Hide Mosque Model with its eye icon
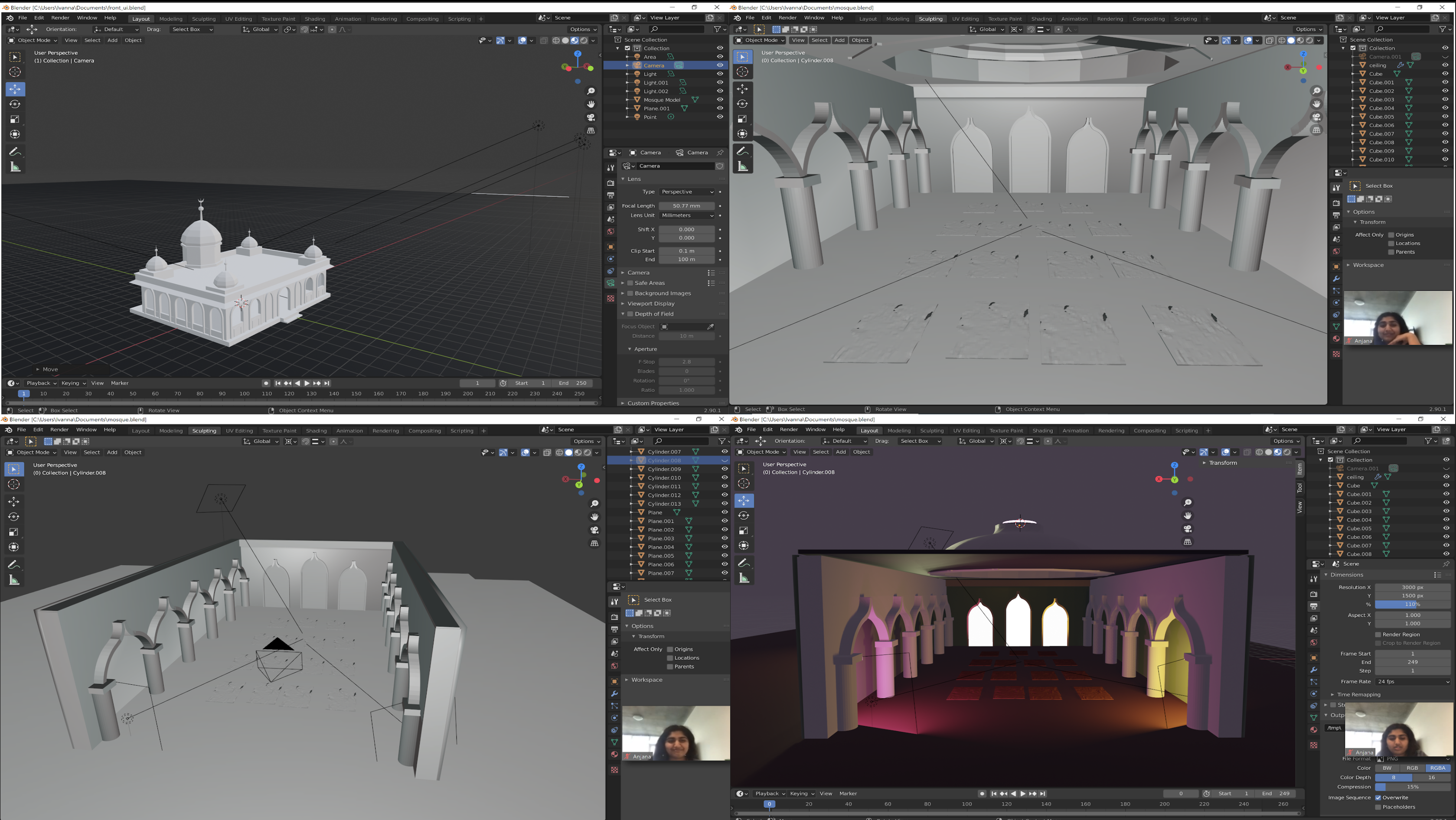 pyautogui.click(x=719, y=99)
